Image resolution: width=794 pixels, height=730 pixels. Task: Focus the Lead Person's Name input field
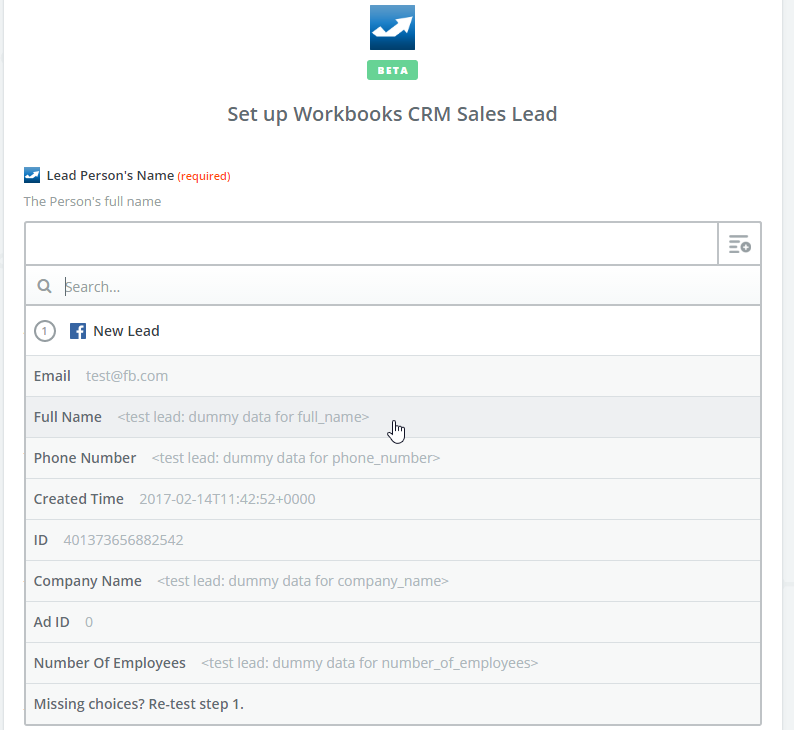371,244
